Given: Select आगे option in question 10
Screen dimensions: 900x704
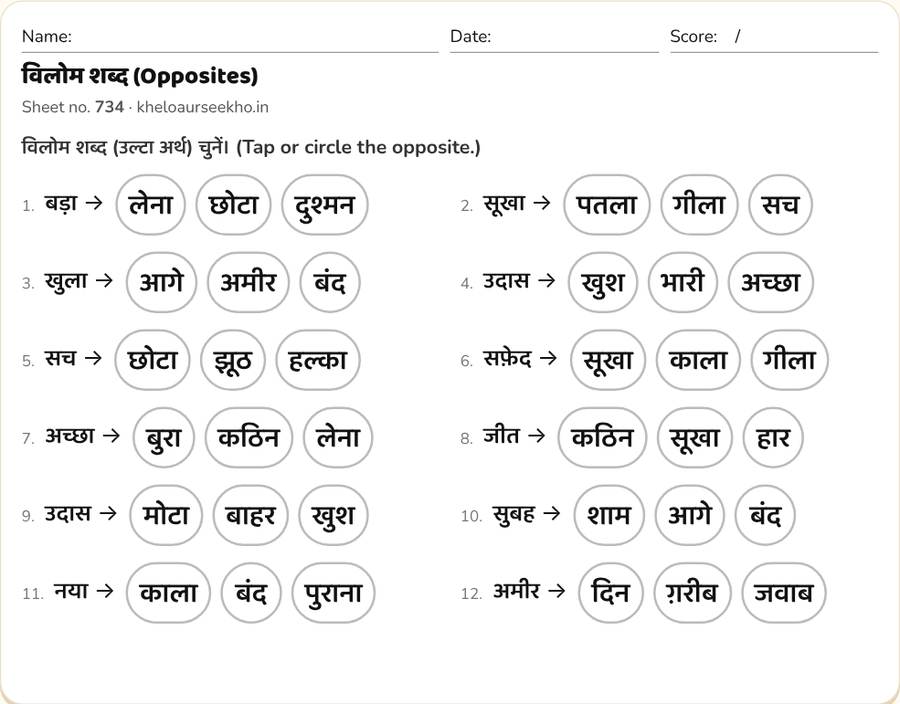Looking at the screenshot, I should (690, 515).
